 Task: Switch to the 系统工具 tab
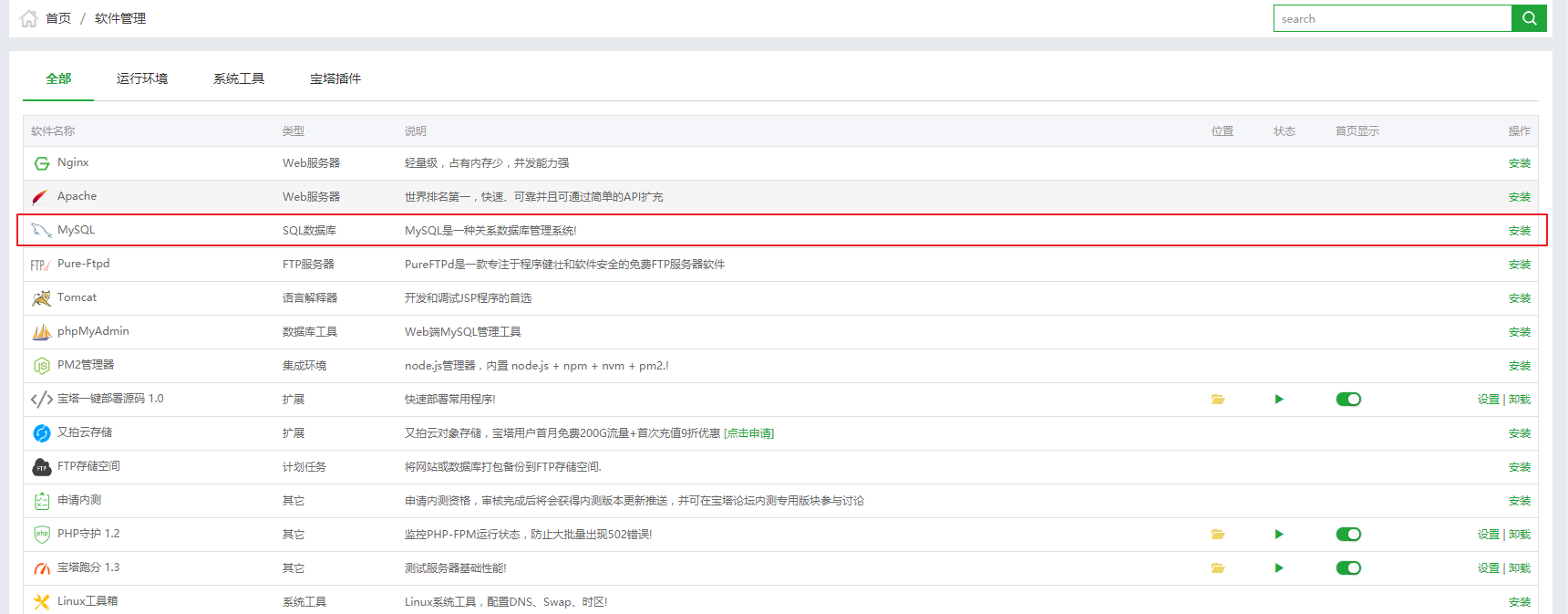tap(239, 79)
